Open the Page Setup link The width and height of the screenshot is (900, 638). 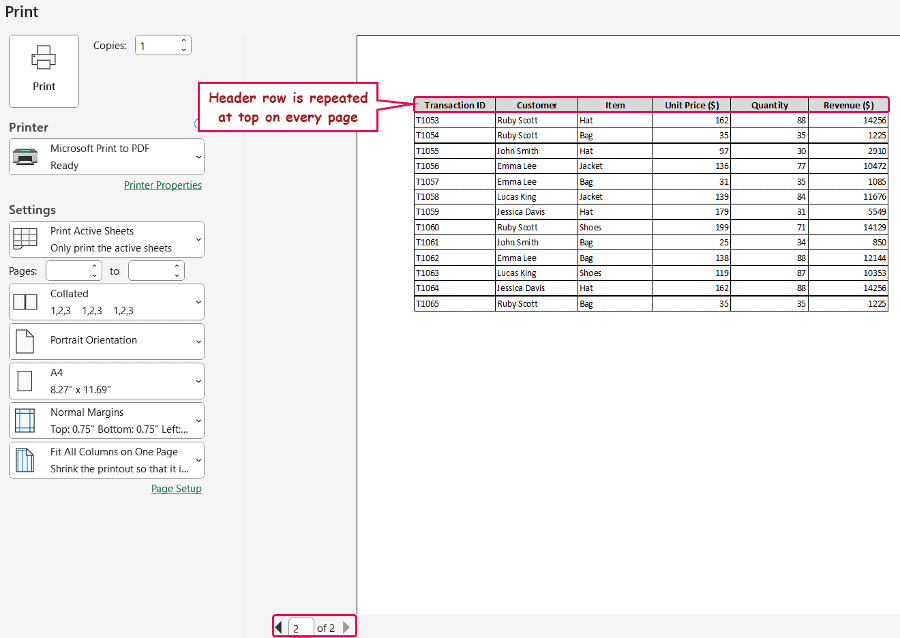[176, 488]
